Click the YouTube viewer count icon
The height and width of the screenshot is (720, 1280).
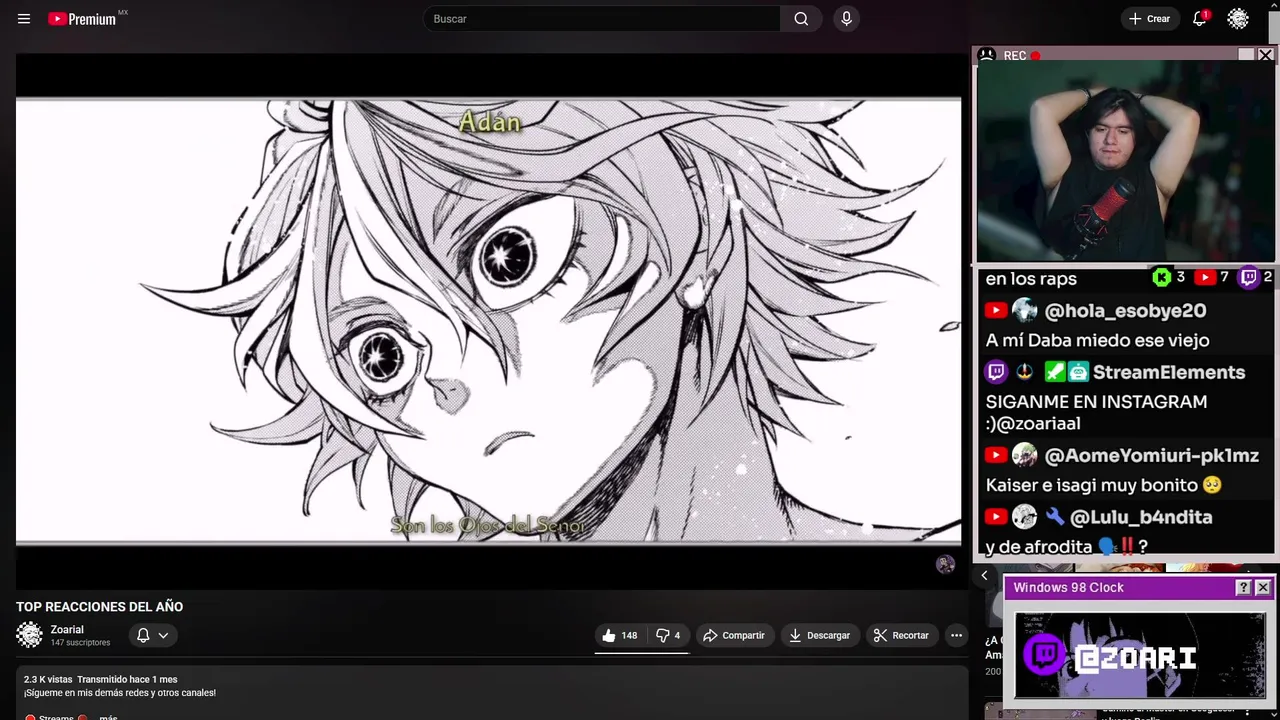point(1205,278)
